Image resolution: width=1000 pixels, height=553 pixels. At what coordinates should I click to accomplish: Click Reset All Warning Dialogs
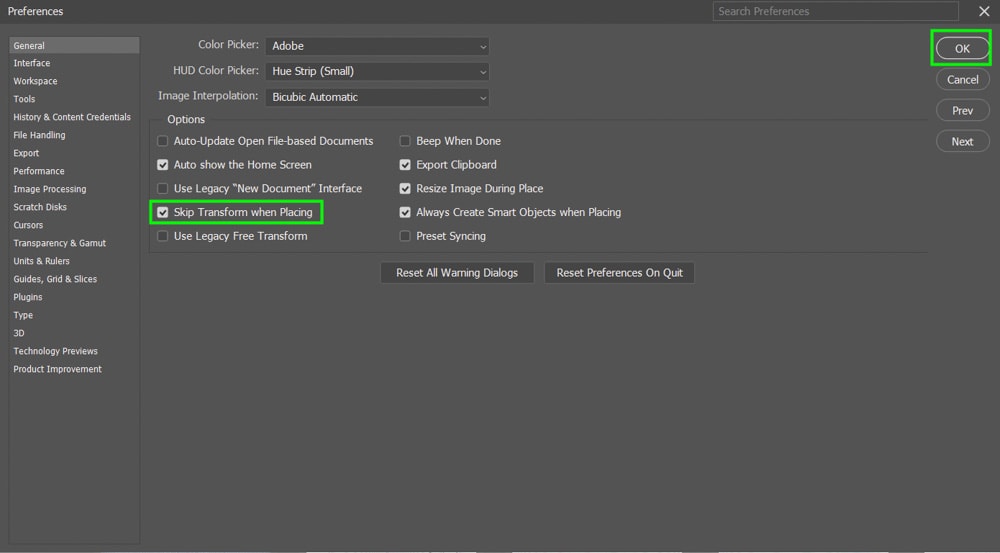tap(457, 273)
